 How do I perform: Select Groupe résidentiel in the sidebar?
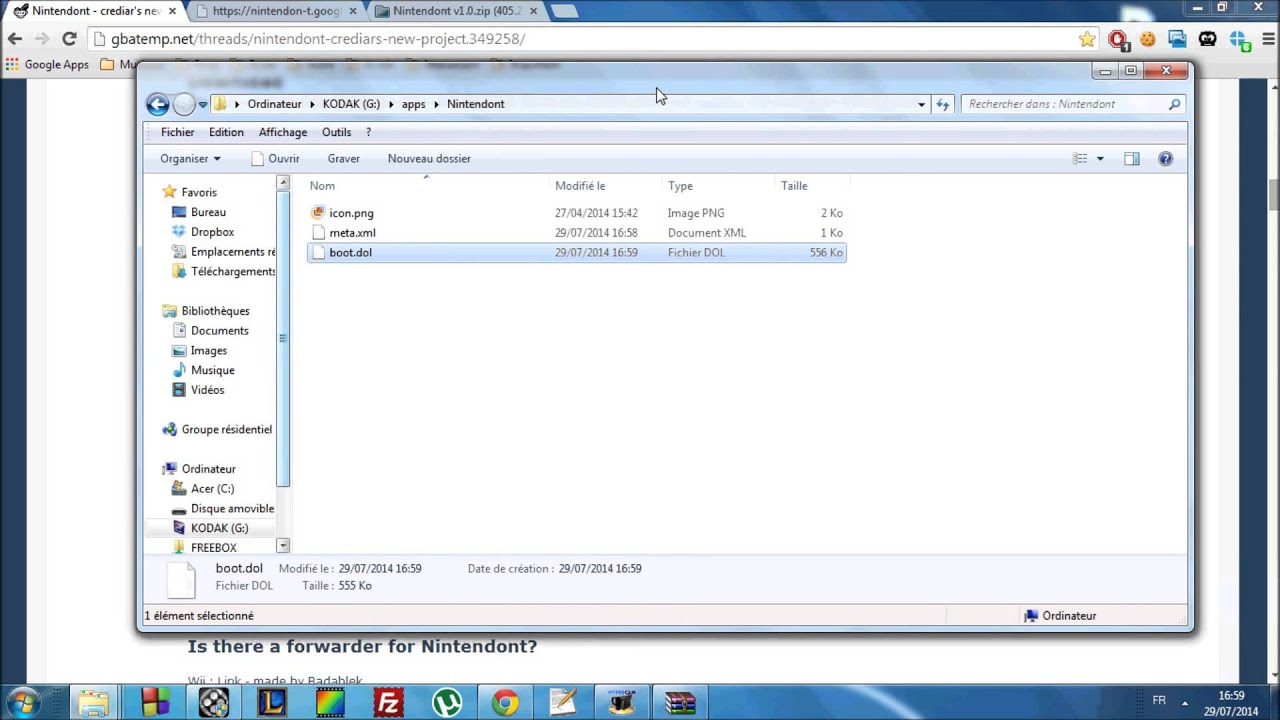pyautogui.click(x=226, y=429)
